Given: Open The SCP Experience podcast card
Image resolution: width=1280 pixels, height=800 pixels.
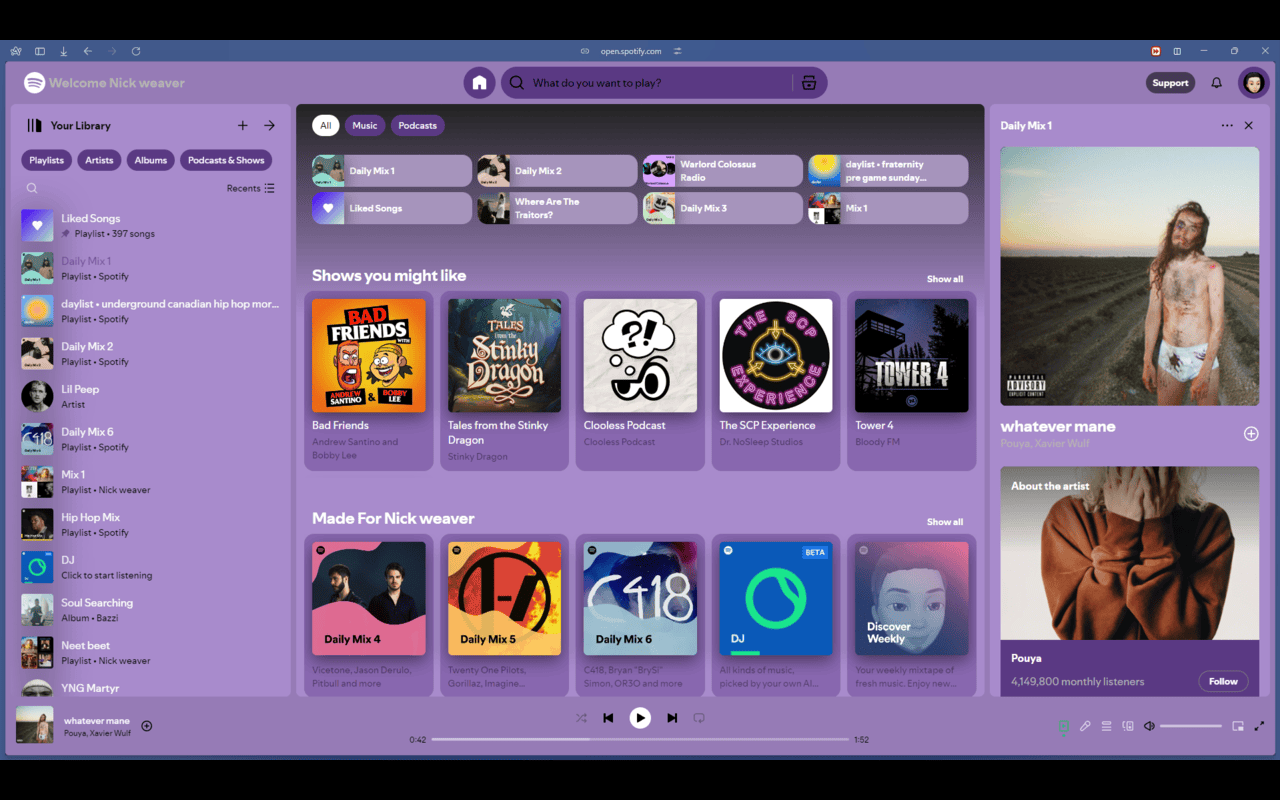Looking at the screenshot, I should tap(776, 381).
